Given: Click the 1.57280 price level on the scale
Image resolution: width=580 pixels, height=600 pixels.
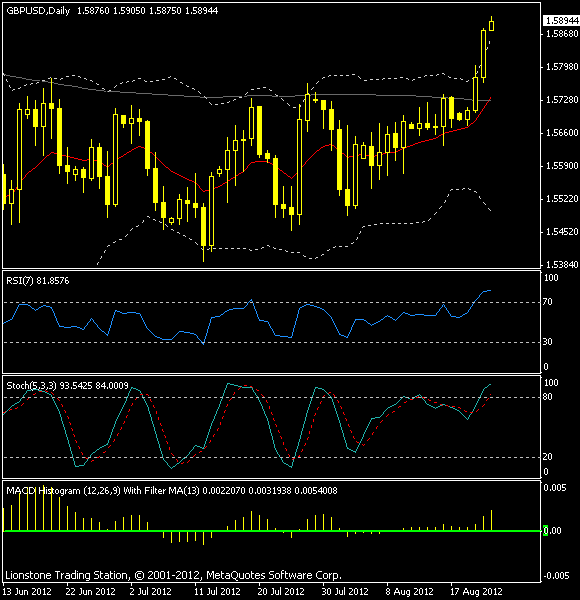Looking at the screenshot, I should (562, 100).
